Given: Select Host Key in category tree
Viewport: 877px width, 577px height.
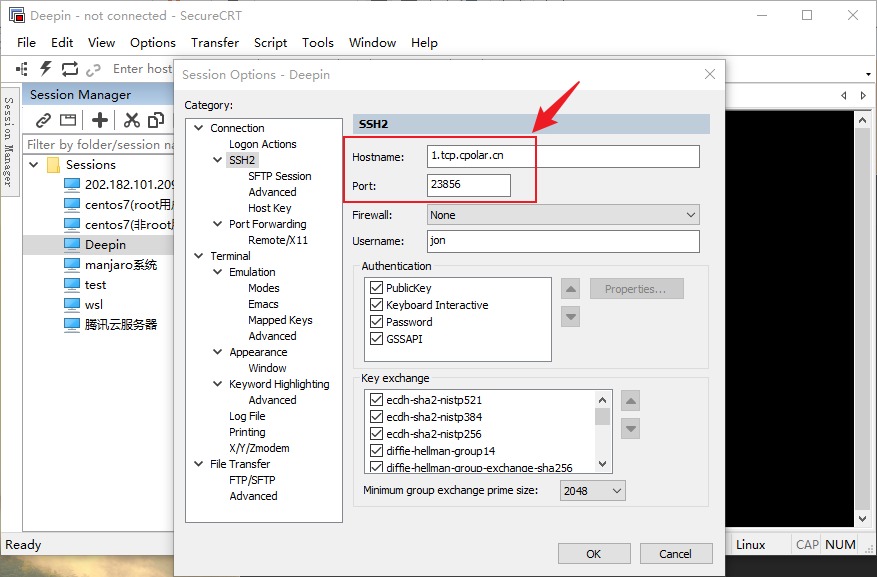Looking at the screenshot, I should 270,208.
